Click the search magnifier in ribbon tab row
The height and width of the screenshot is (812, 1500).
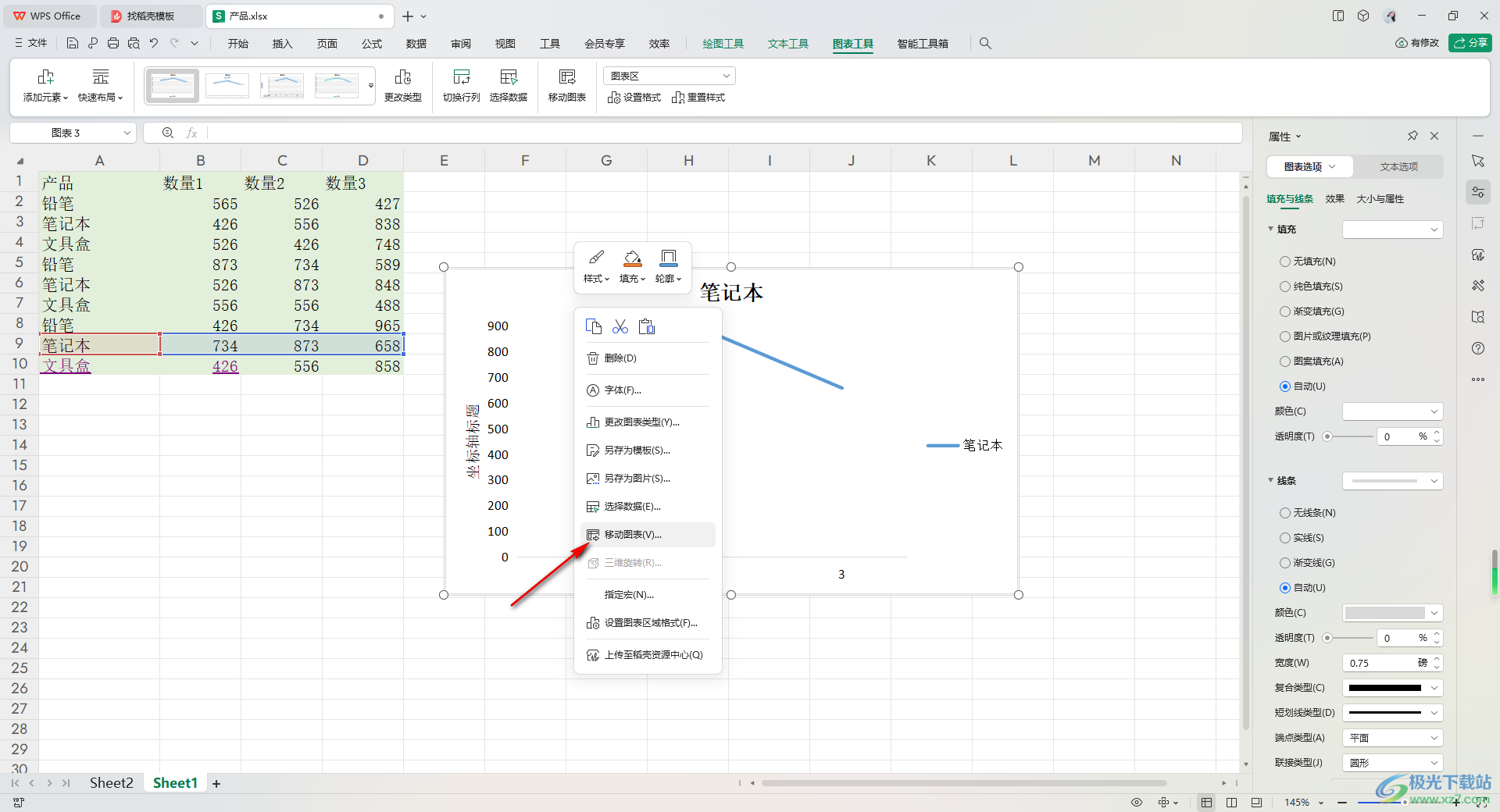[985, 44]
